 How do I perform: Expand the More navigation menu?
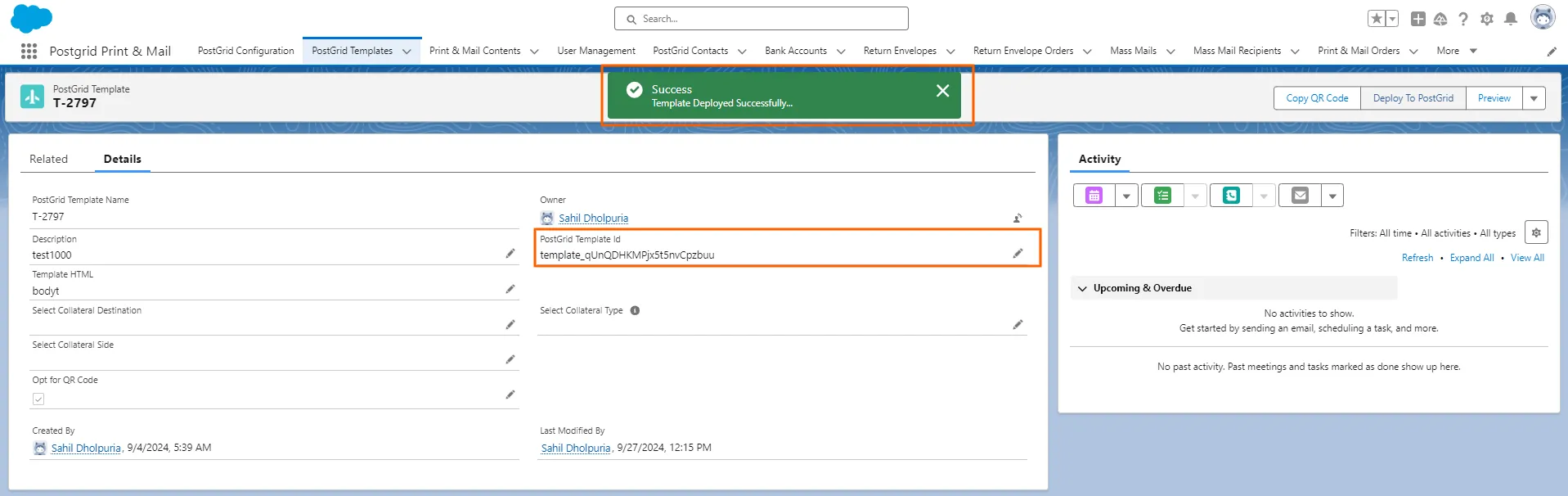tap(1456, 51)
